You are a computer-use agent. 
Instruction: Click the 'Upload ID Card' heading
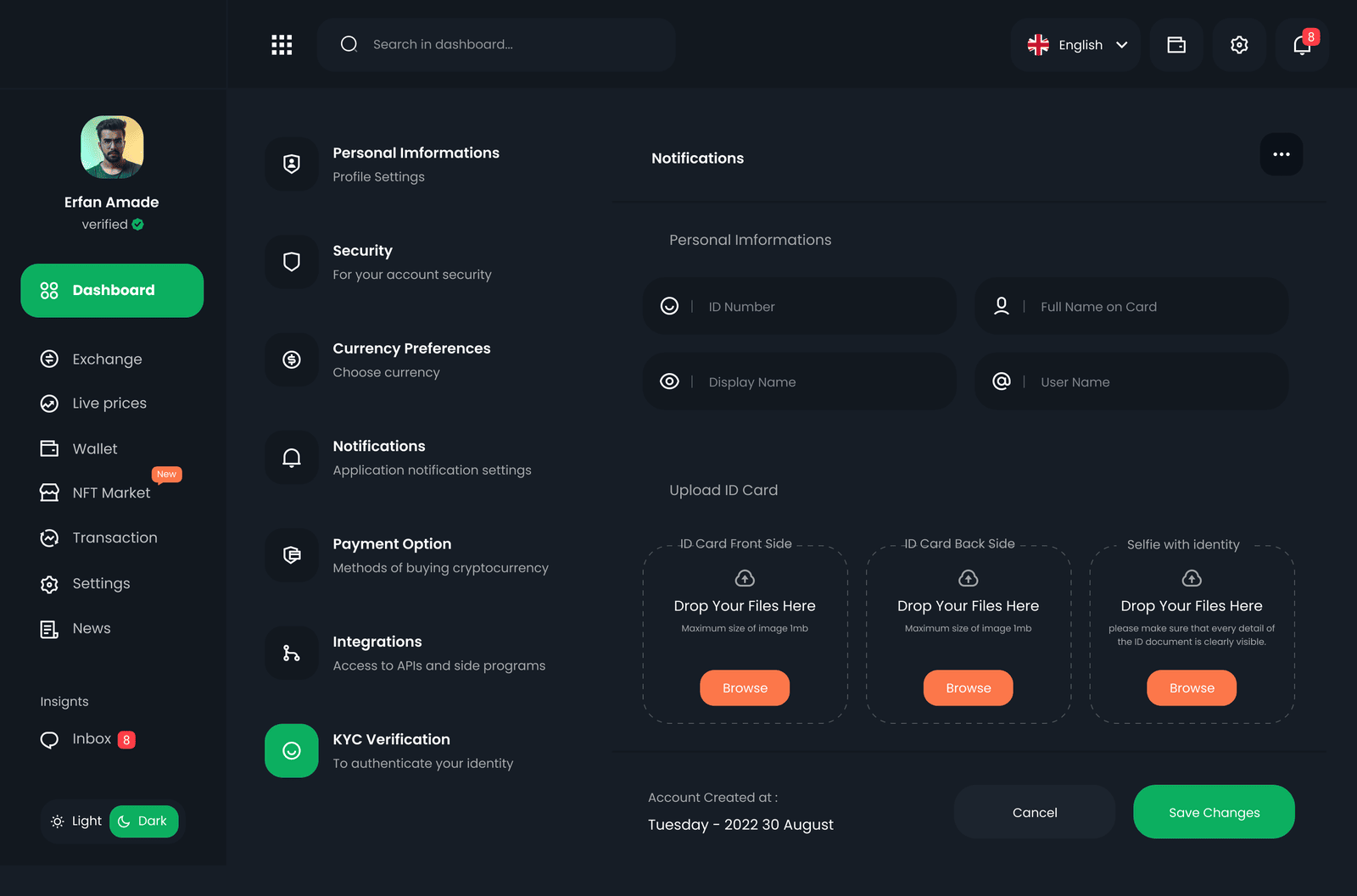(x=723, y=490)
